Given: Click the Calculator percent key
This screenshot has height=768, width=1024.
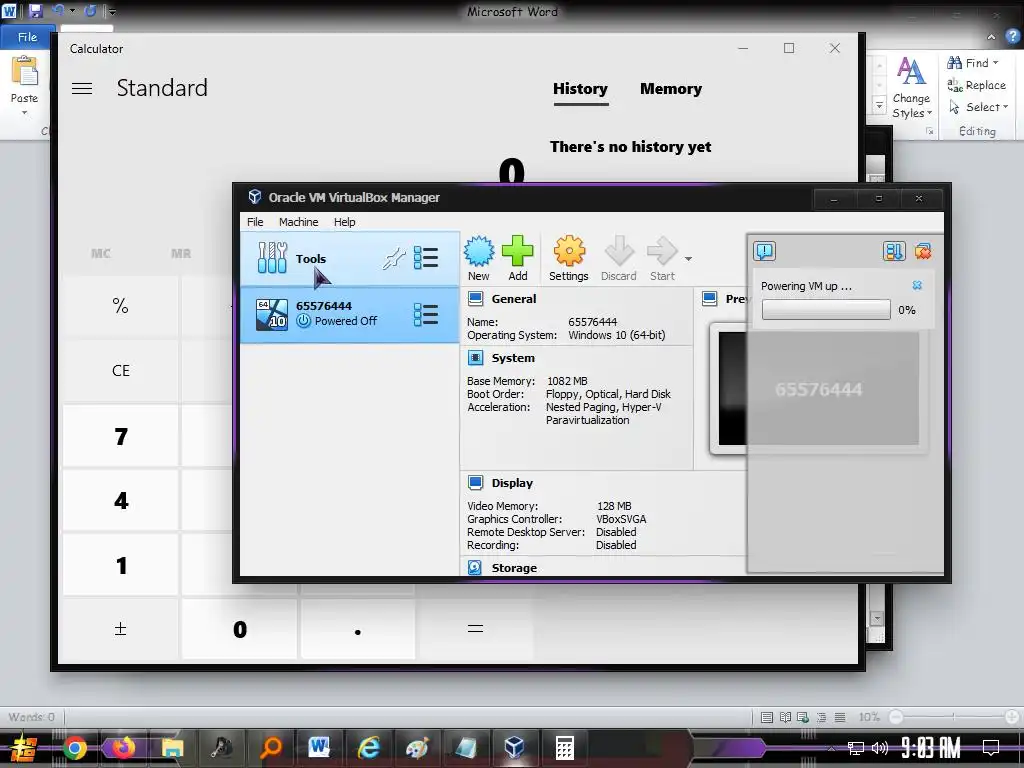Looking at the screenshot, I should coord(120,306).
